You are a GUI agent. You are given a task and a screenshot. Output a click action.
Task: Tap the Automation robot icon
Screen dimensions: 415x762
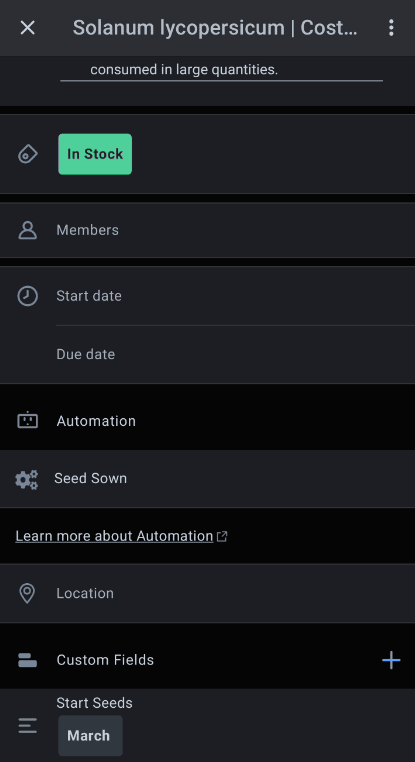pos(28,421)
